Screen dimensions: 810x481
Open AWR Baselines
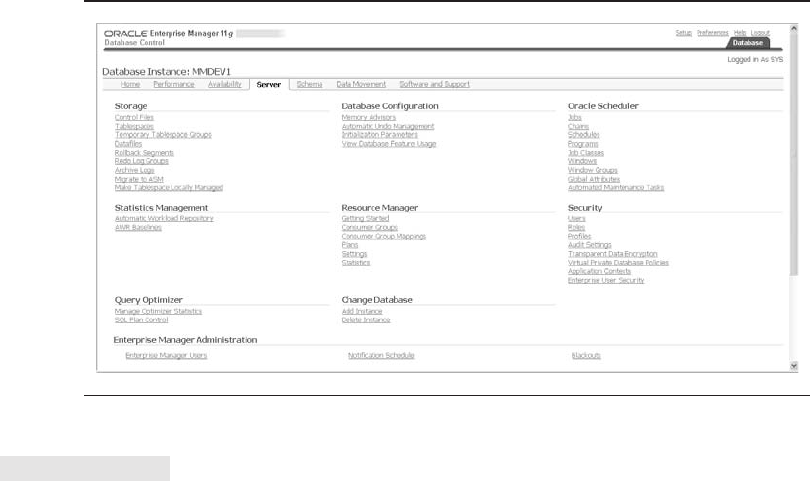tap(138, 227)
